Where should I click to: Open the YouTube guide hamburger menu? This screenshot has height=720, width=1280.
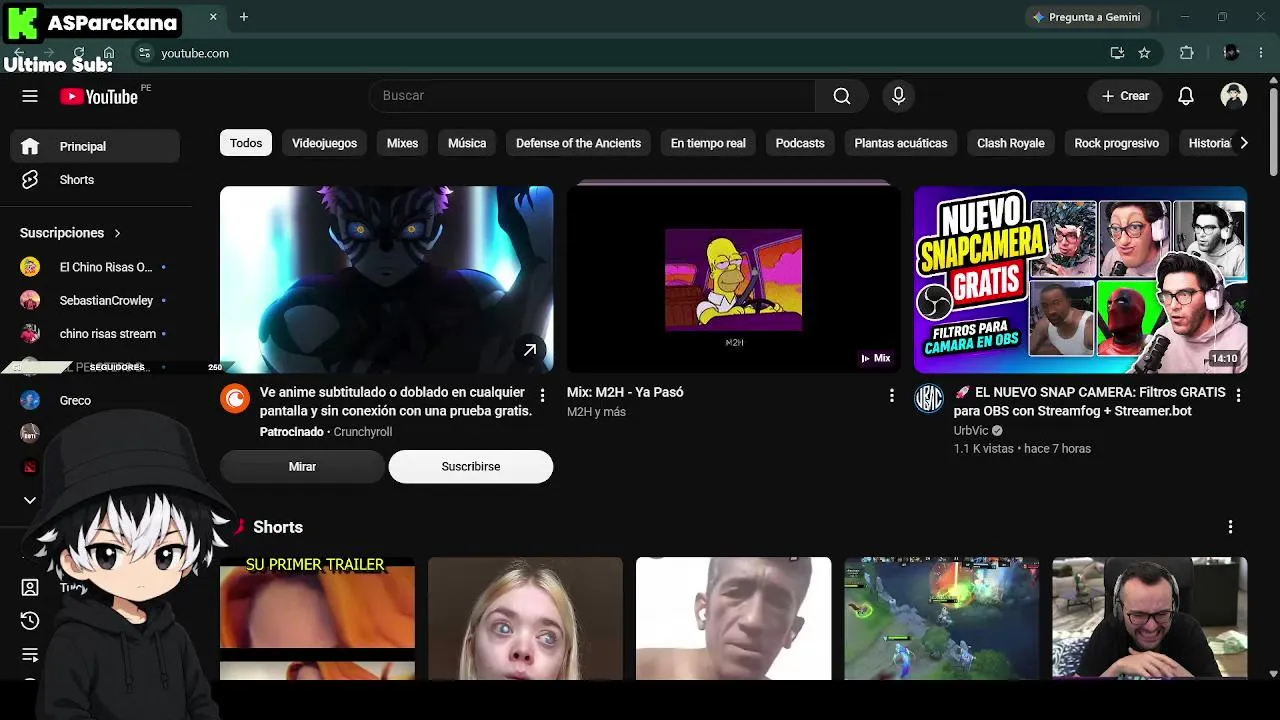point(30,96)
